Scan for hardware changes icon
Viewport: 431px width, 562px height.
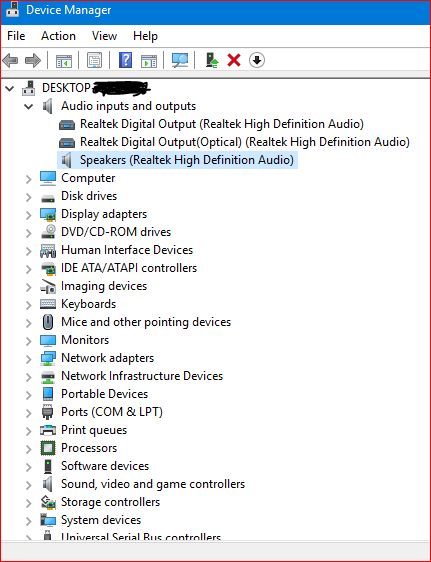(x=179, y=60)
